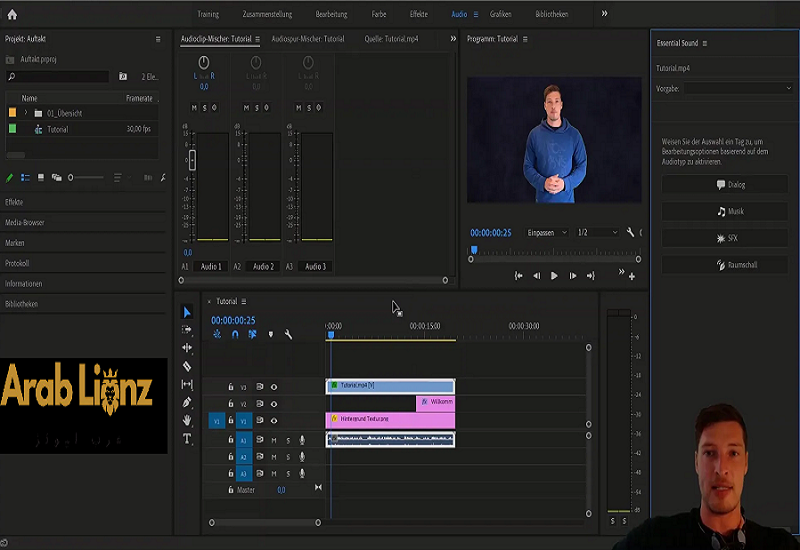Go to Out point in Program monitor
Image resolution: width=800 pixels, height=550 pixels.
[x=591, y=276]
